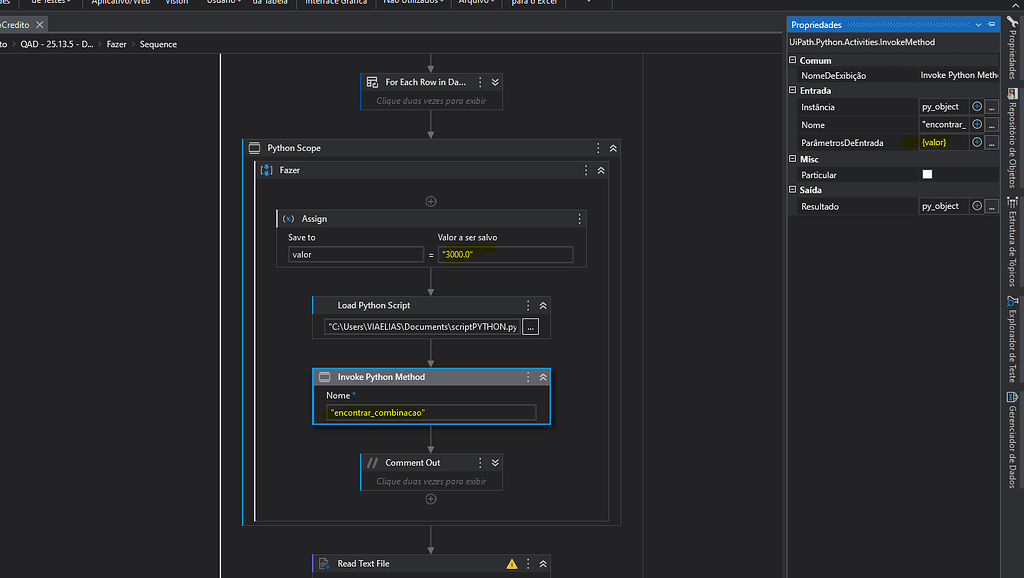The image size is (1024, 578).
Task: Click the Valor a ser salvo field
Action: [x=505, y=255]
